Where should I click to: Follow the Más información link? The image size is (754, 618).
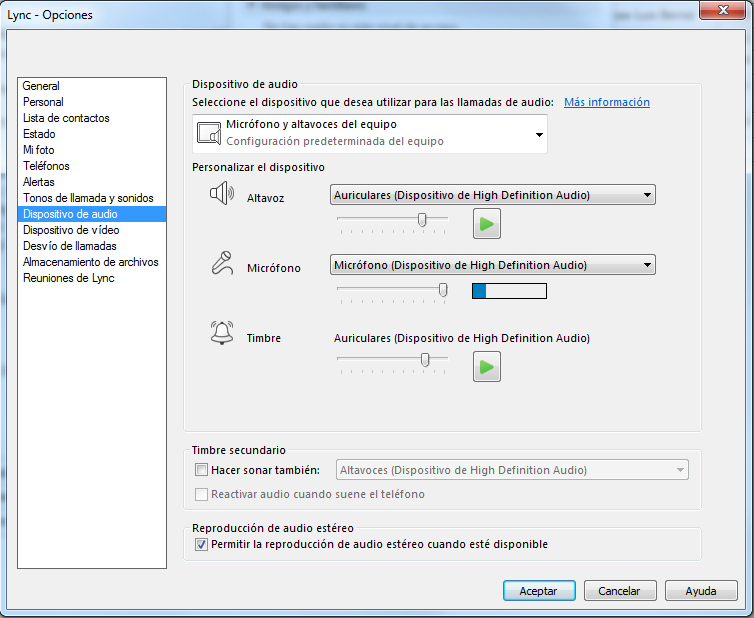coord(607,102)
